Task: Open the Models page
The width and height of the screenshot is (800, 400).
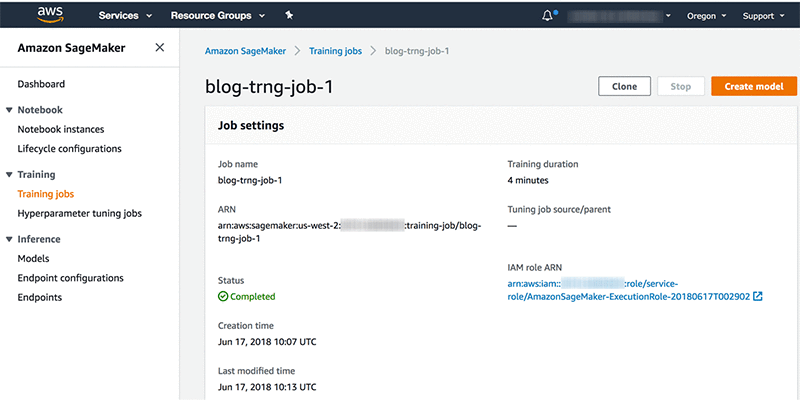Action: click(x=33, y=259)
